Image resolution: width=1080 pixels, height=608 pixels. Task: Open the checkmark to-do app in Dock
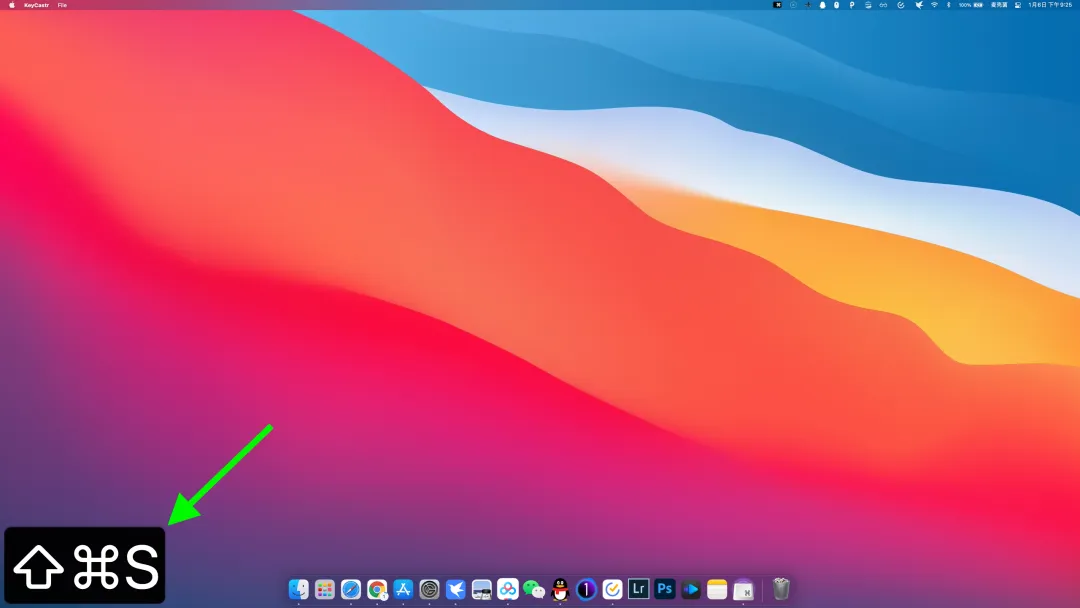[x=612, y=589]
